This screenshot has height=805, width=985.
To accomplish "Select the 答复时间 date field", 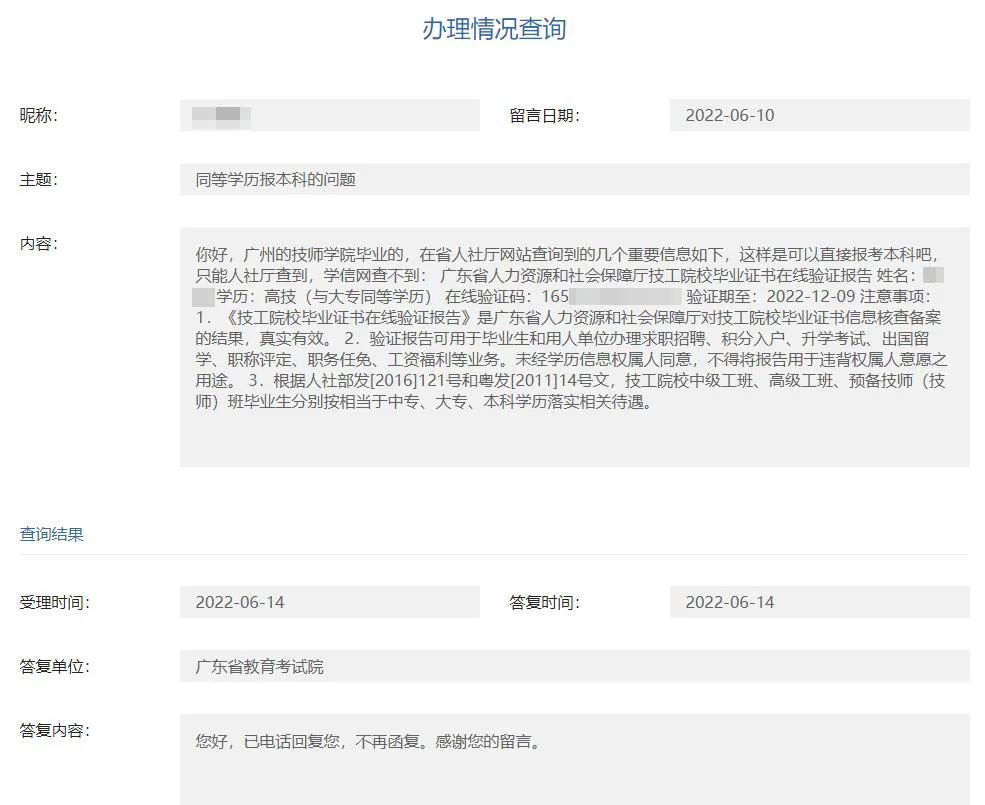I will click(x=818, y=602).
